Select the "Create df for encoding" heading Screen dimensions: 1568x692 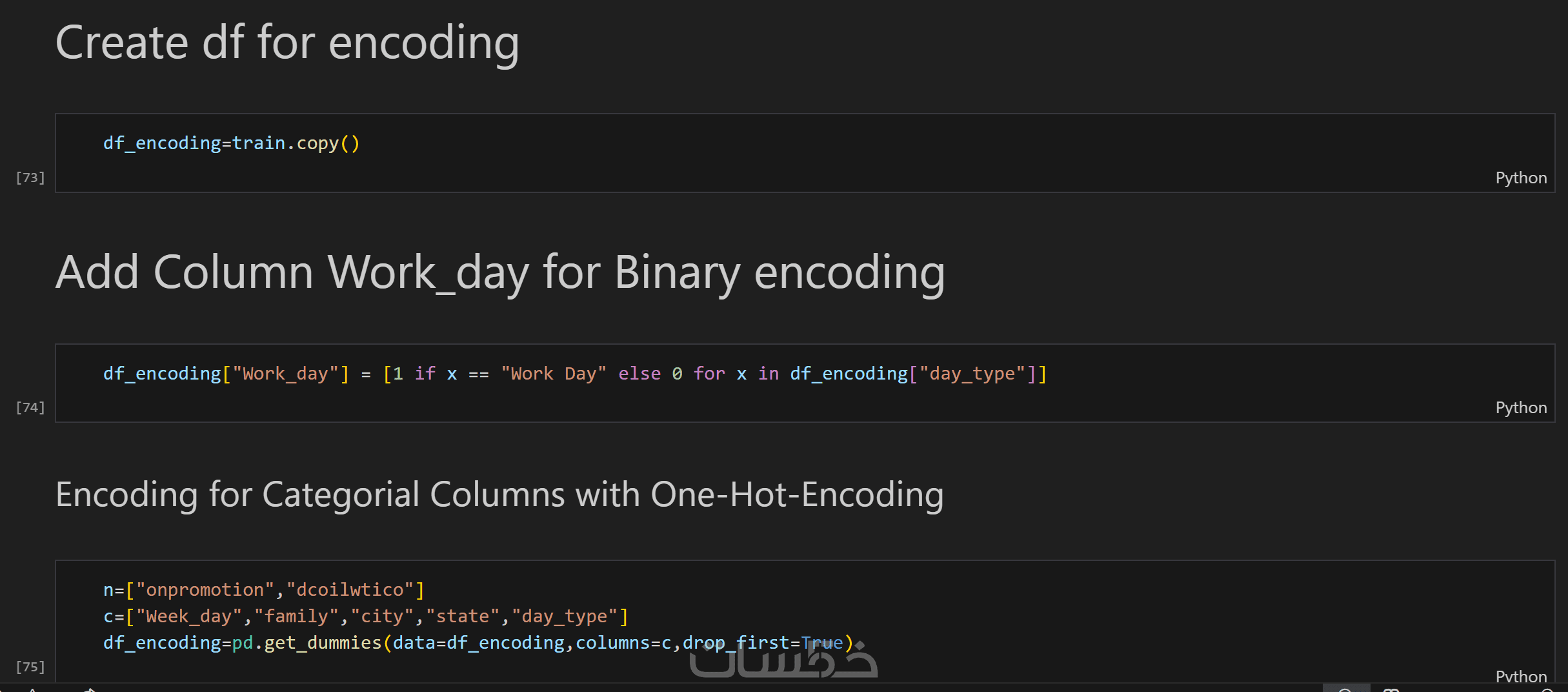point(287,43)
